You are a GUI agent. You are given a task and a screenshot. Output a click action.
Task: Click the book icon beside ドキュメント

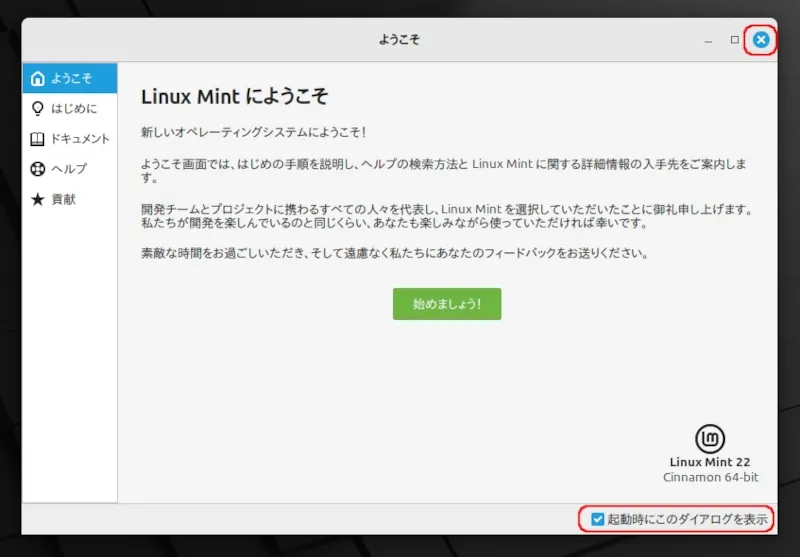click(x=38, y=139)
